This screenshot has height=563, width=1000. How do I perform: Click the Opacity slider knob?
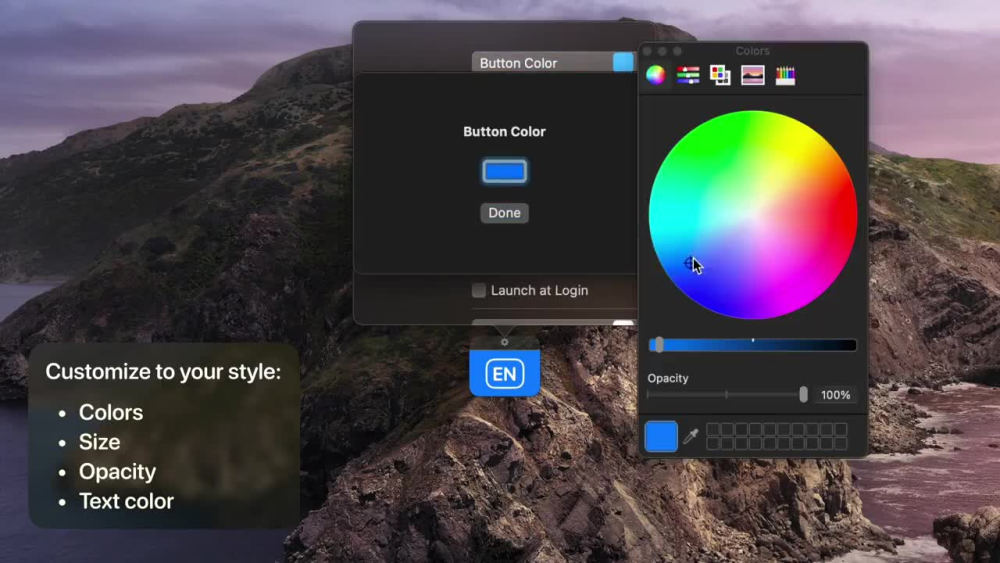804,395
